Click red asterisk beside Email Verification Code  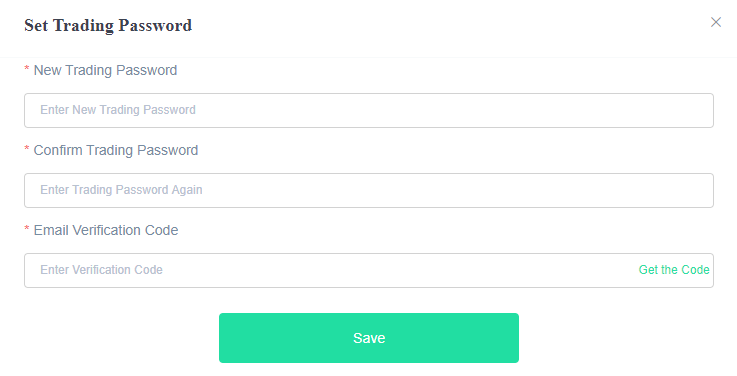(x=27, y=229)
